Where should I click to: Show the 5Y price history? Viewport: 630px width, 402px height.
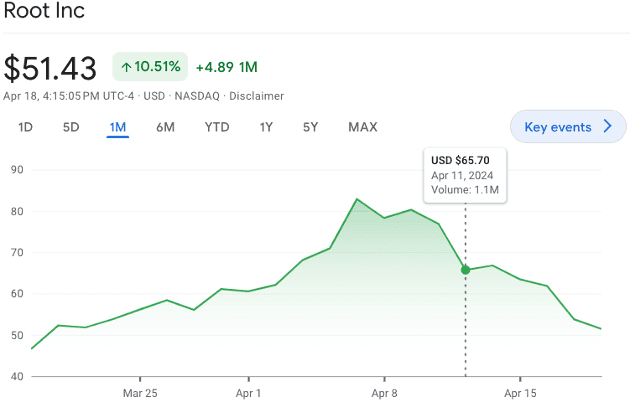pos(310,127)
